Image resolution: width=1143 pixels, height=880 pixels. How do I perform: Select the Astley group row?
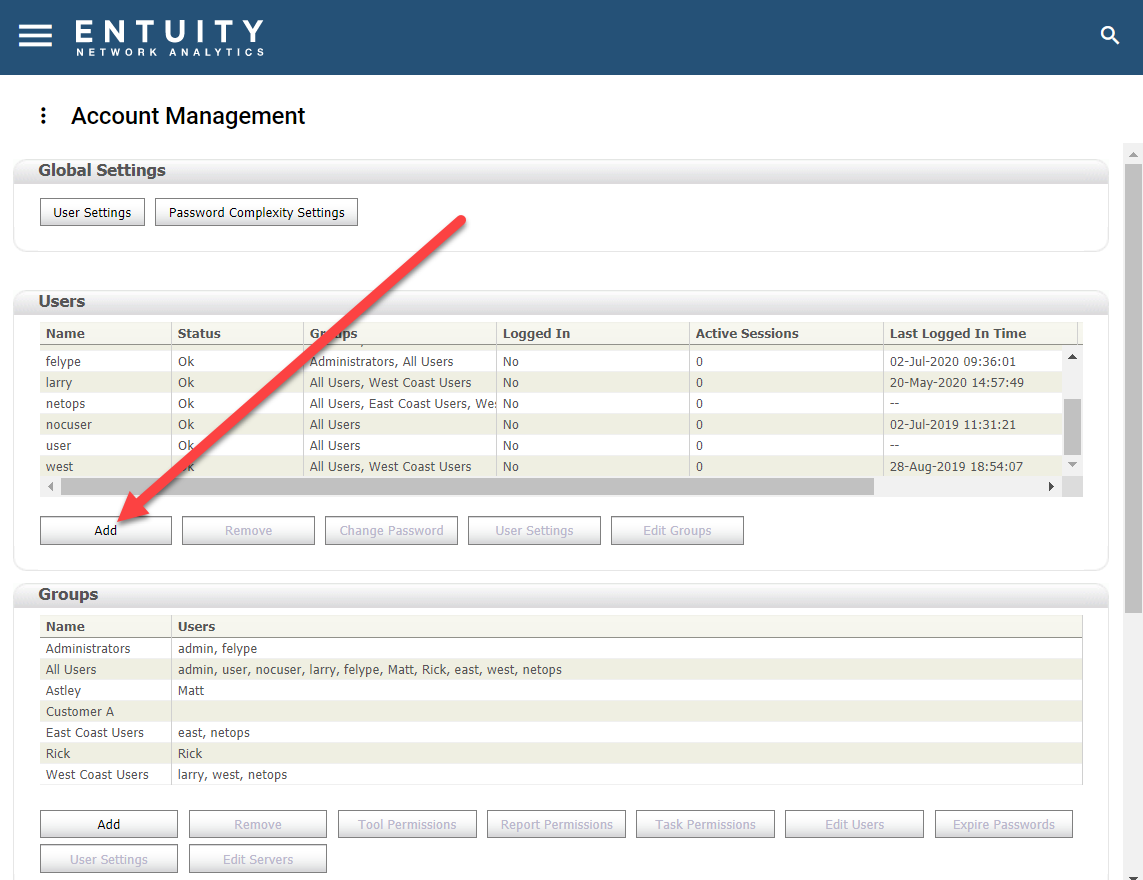[561, 690]
